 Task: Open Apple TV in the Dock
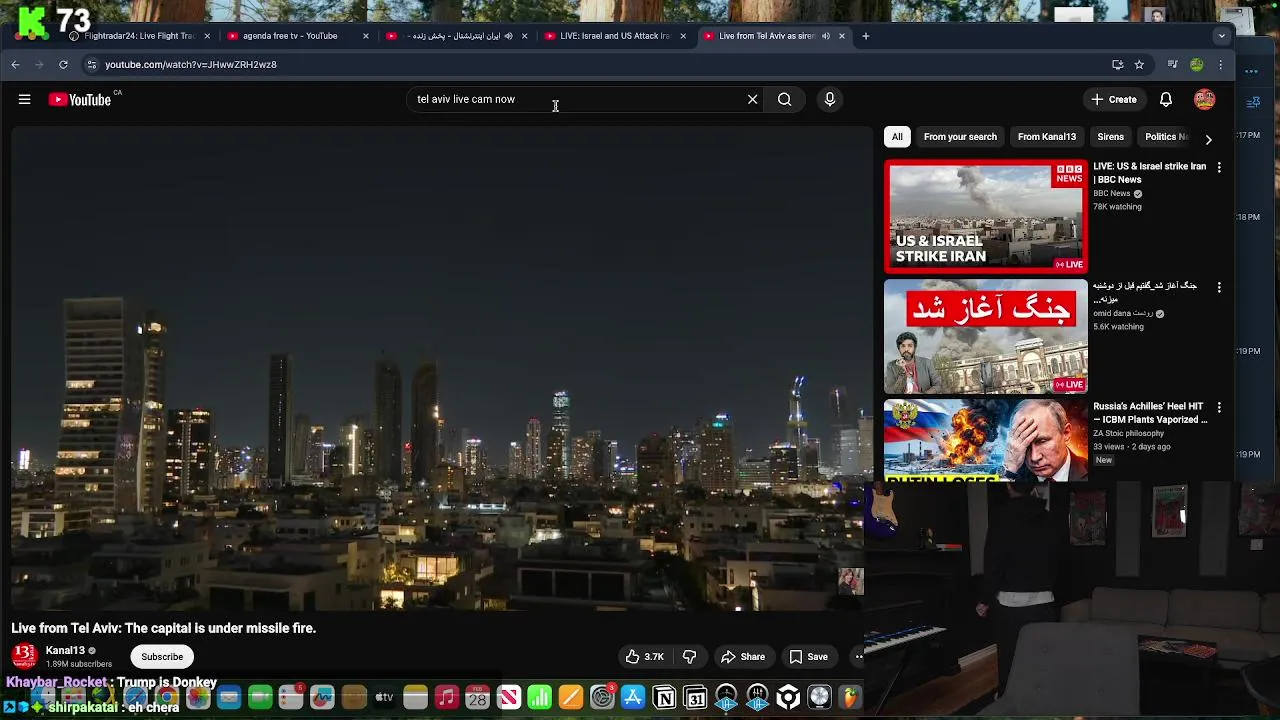(384, 697)
